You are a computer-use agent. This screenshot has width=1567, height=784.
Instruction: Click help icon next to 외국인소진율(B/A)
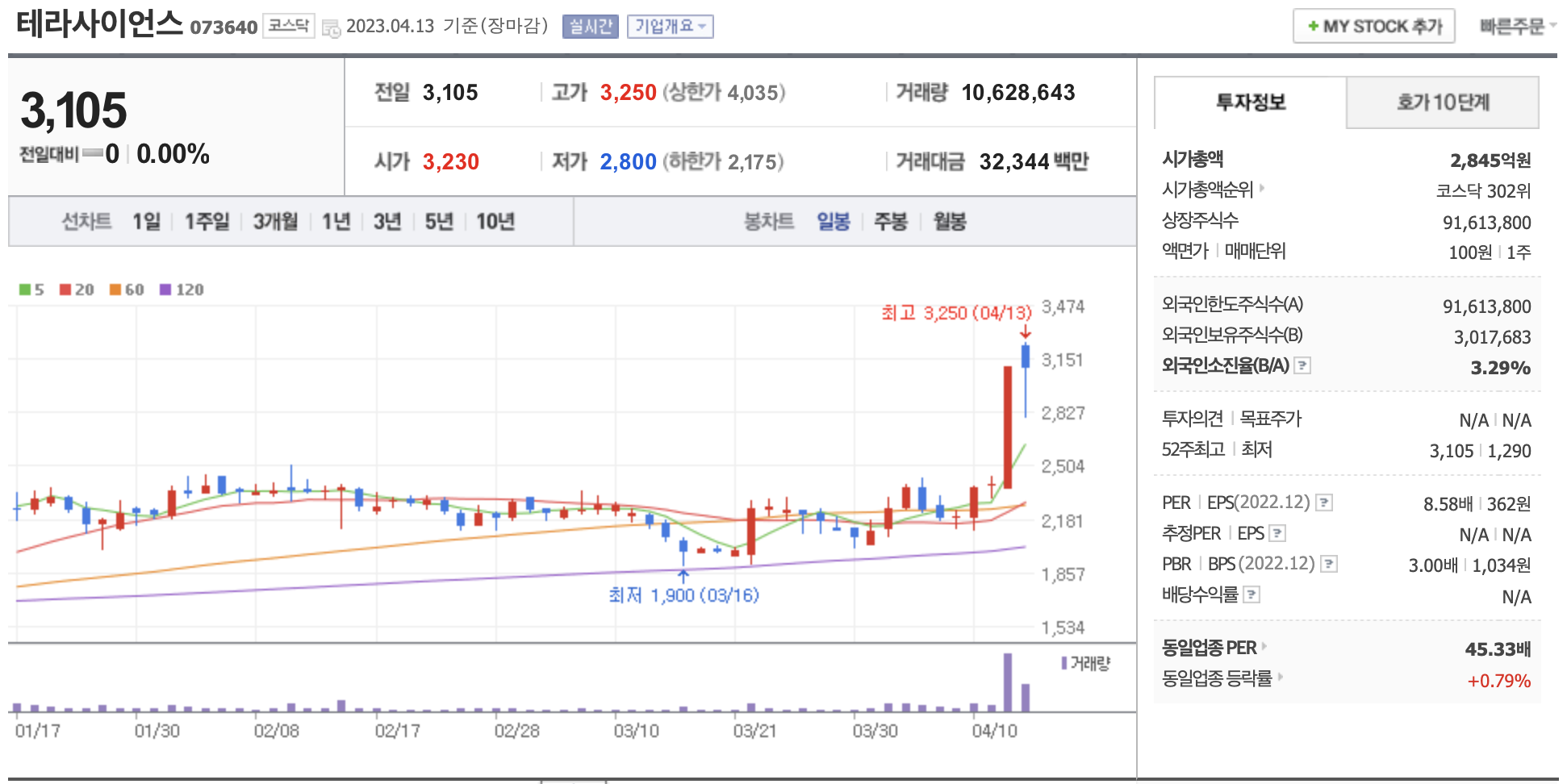(1302, 365)
